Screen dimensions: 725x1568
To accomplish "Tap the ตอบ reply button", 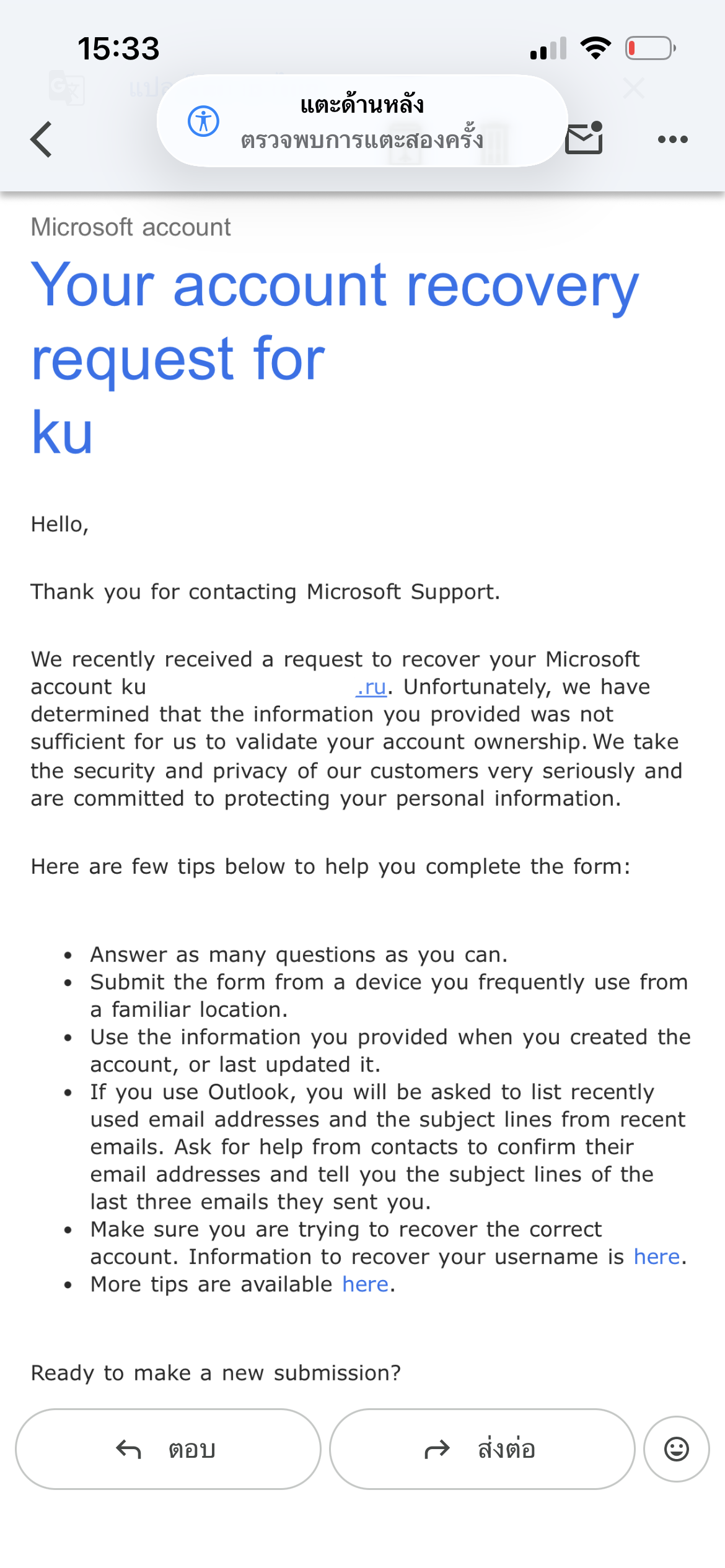I will [168, 1449].
